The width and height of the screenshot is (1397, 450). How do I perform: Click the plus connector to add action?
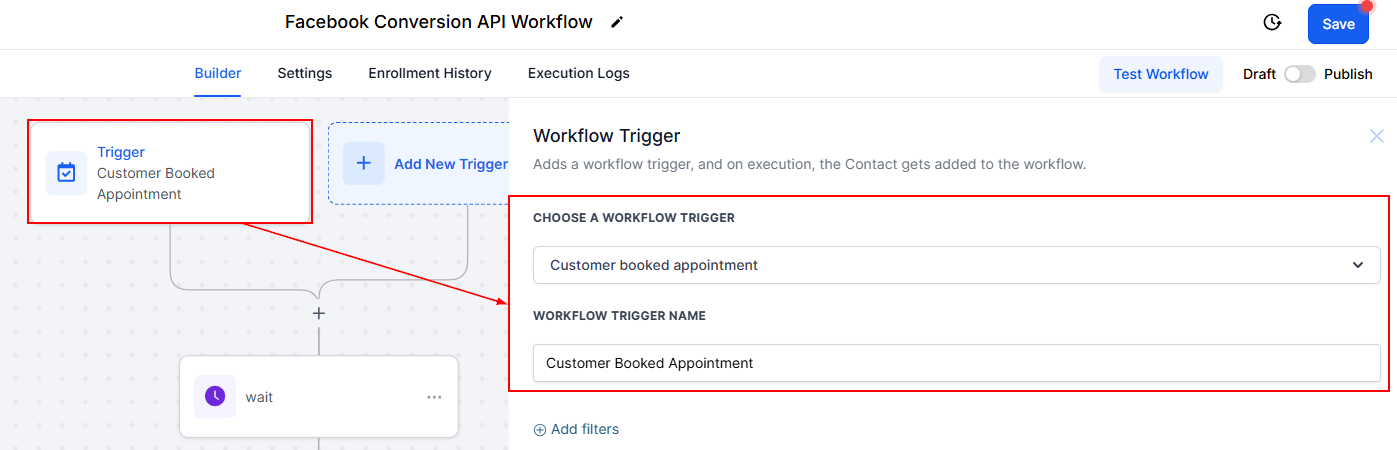(319, 313)
